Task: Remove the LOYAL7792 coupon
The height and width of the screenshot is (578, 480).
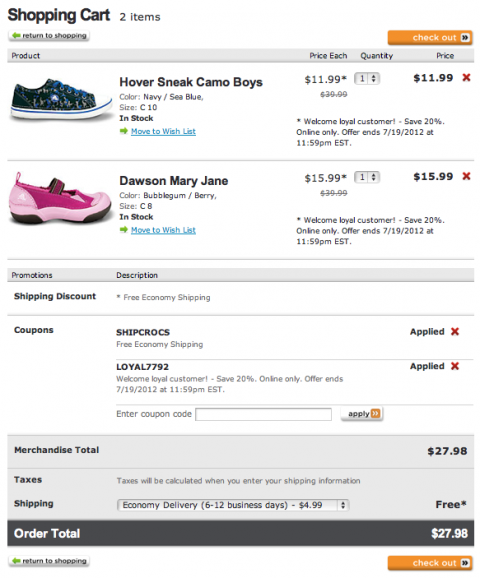Action: coord(455,366)
